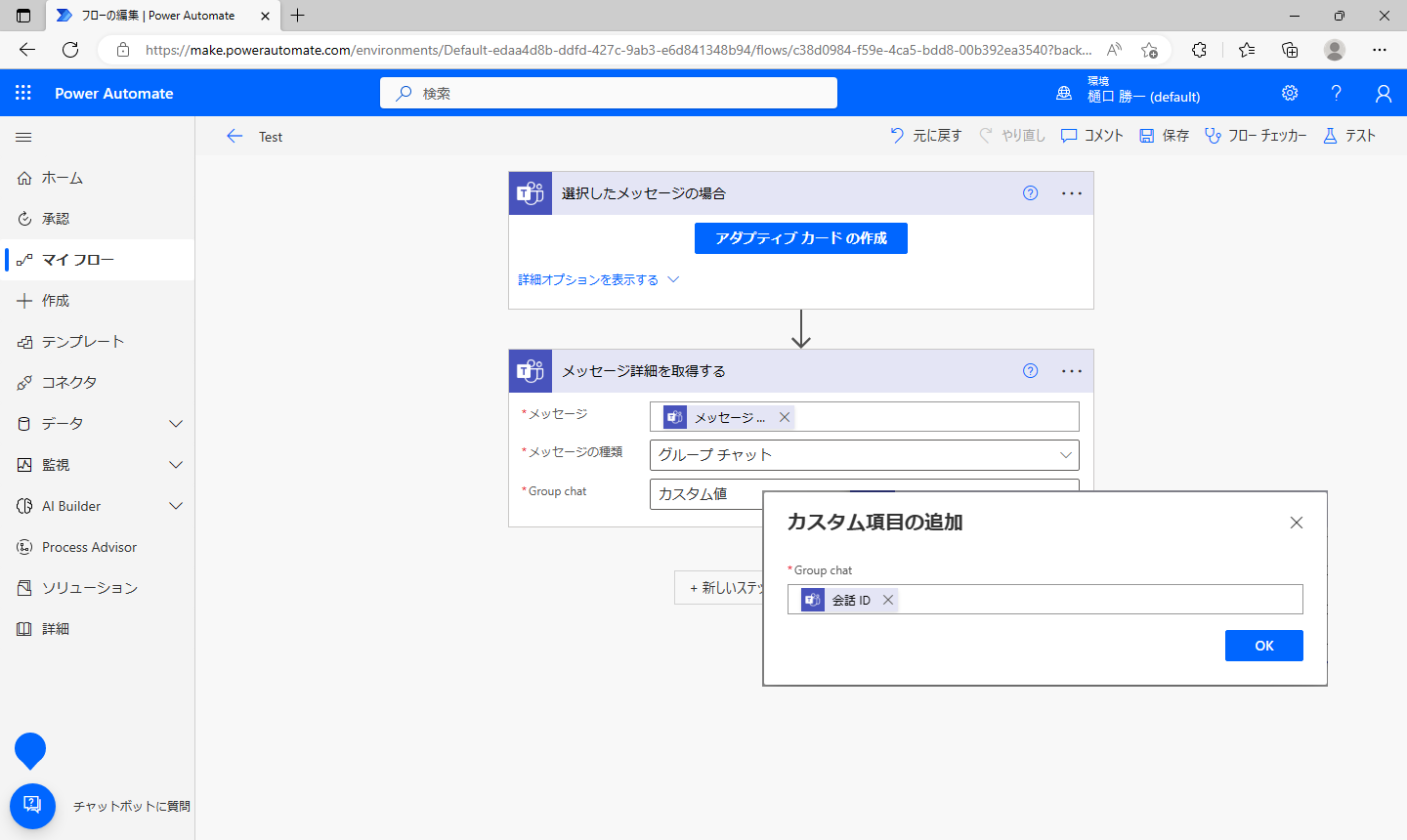Screen dimensions: 1407x840
Task: Open 作成 in sidebar
Action: click(x=97, y=301)
